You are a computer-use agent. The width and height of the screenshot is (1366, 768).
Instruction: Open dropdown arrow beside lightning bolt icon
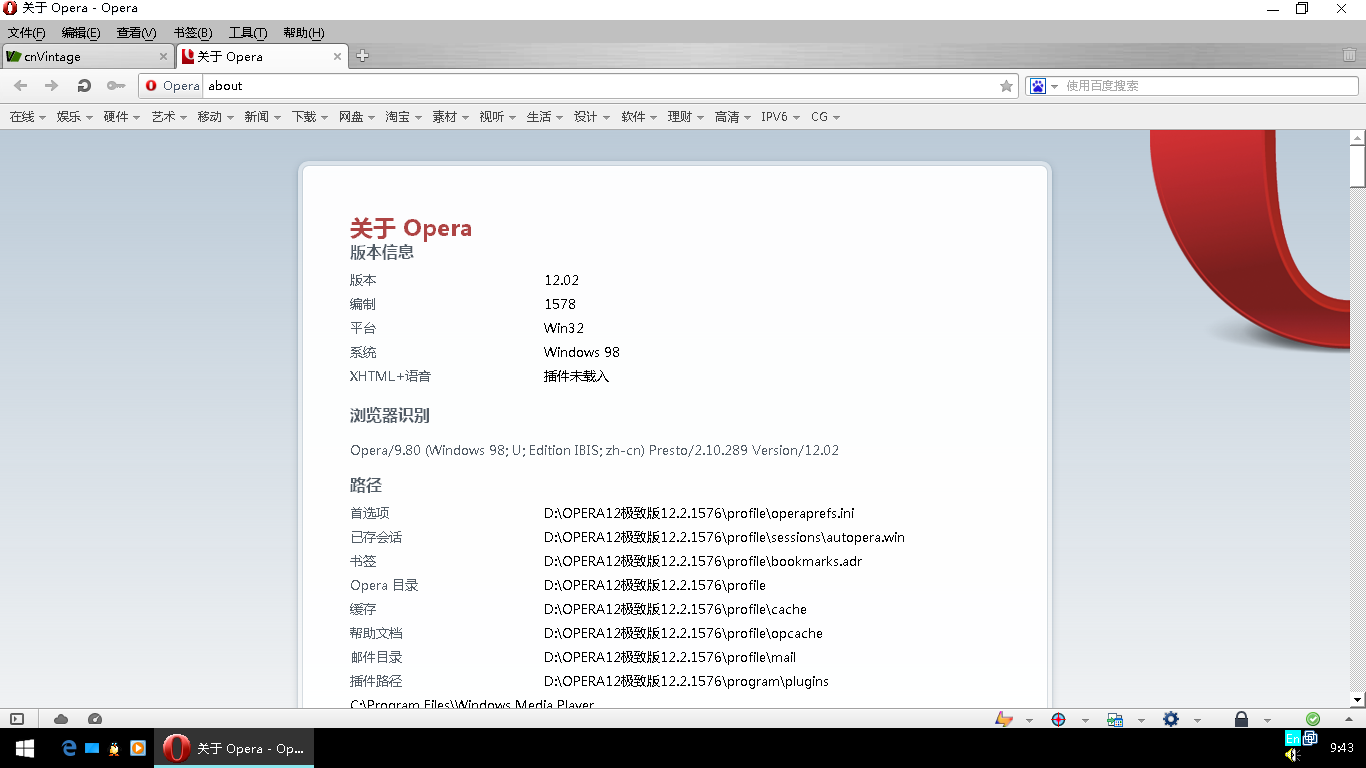click(x=1029, y=720)
